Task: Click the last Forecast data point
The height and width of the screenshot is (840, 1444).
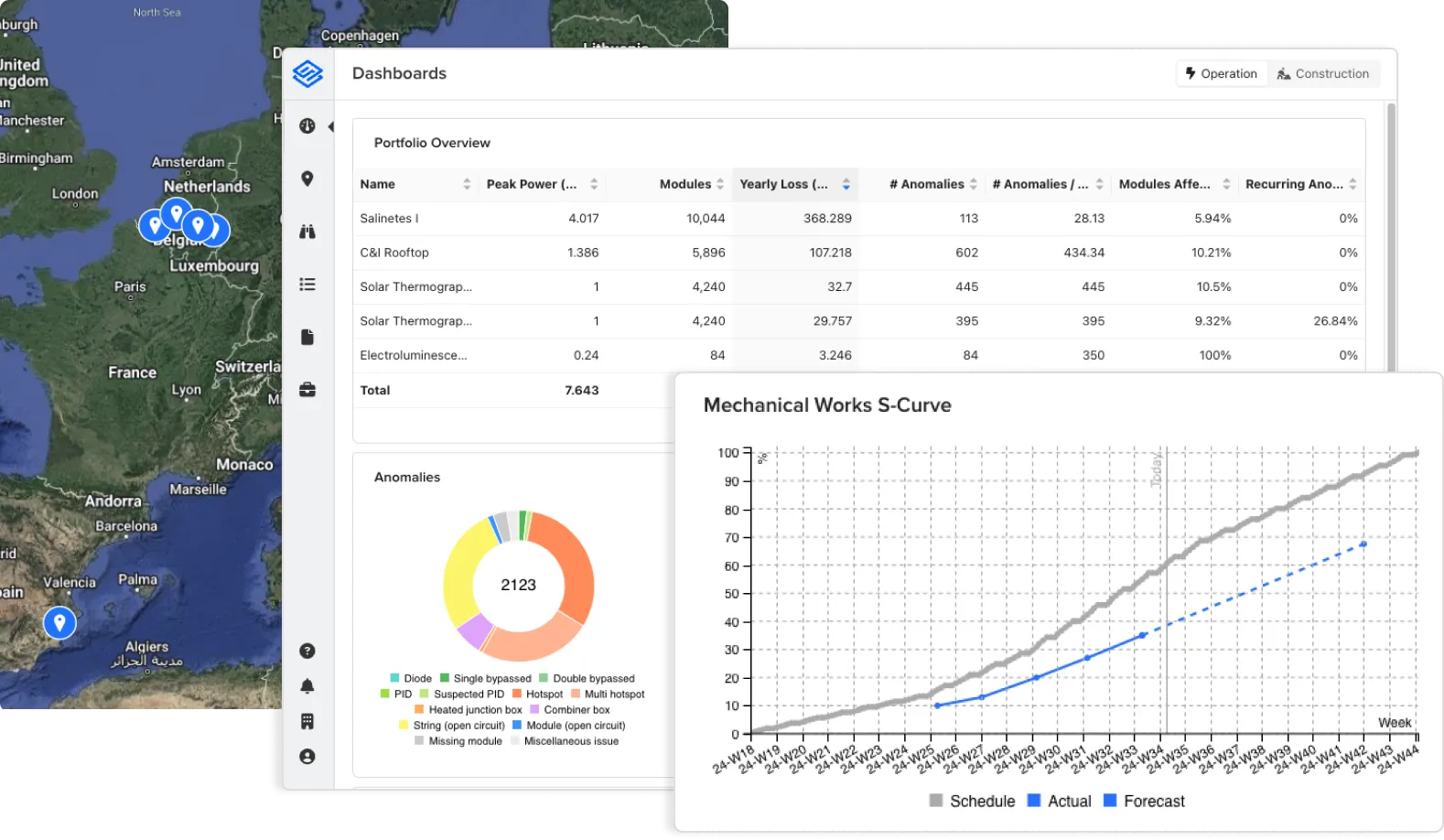Action: coord(1363,544)
